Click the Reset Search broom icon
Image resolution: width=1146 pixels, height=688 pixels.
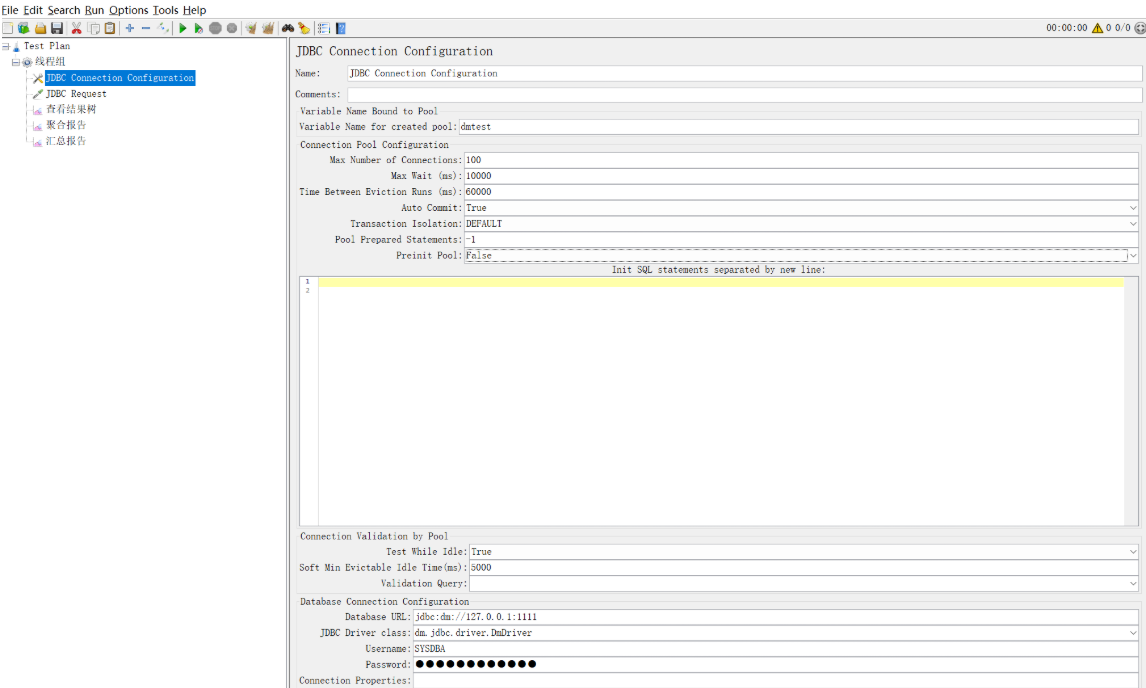(304, 28)
